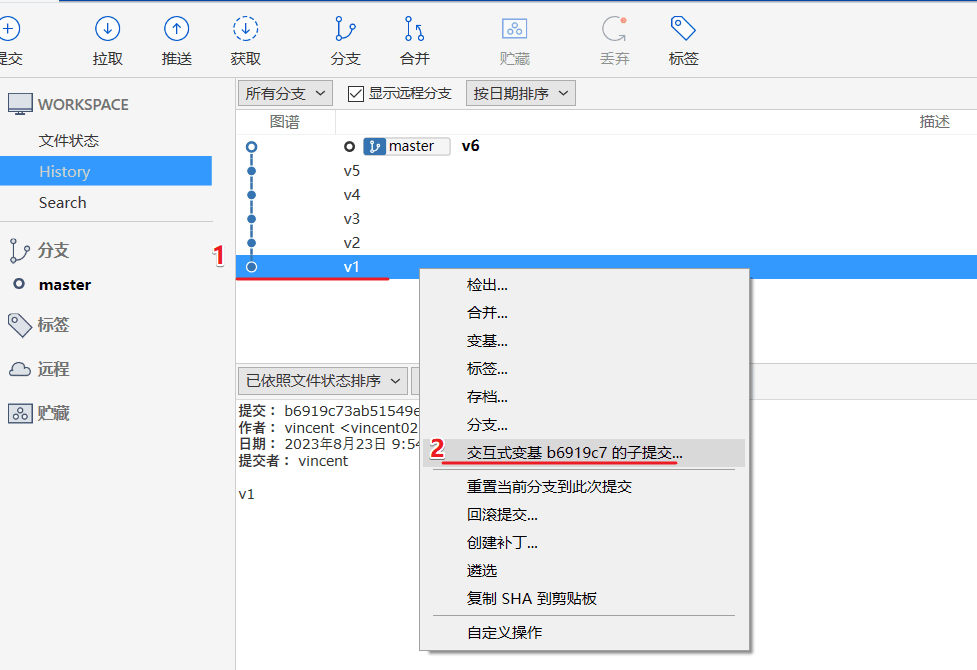Image resolution: width=977 pixels, height=670 pixels.
Task: Select 重置当前分支到此次提交 from context menu
Action: click(x=549, y=487)
